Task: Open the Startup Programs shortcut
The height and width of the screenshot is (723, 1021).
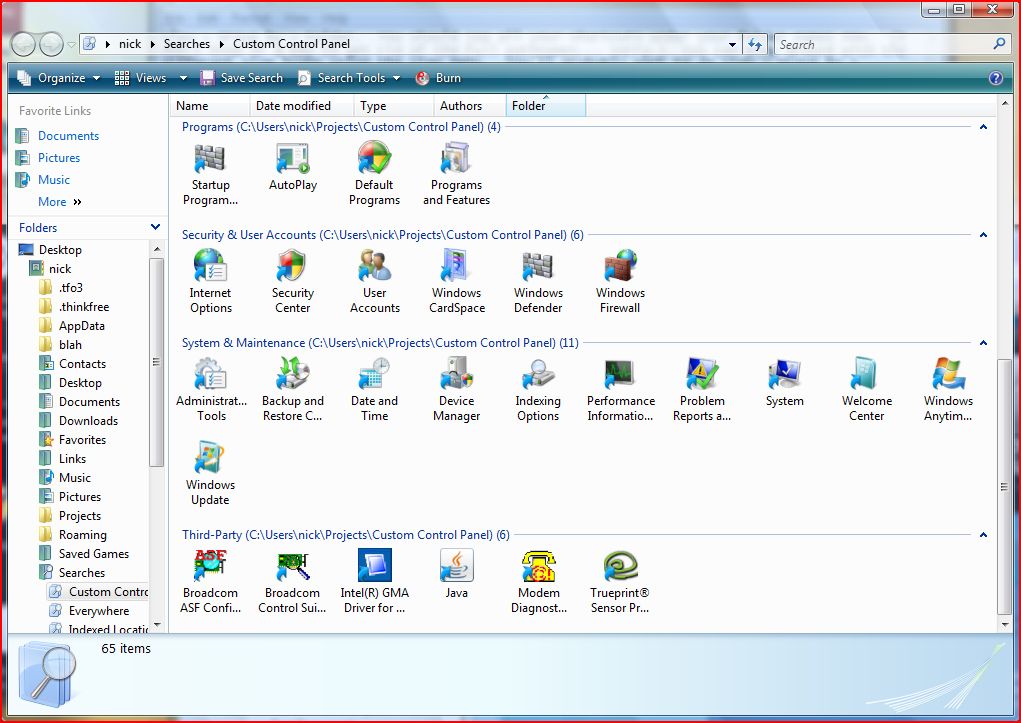Action: pos(210,175)
